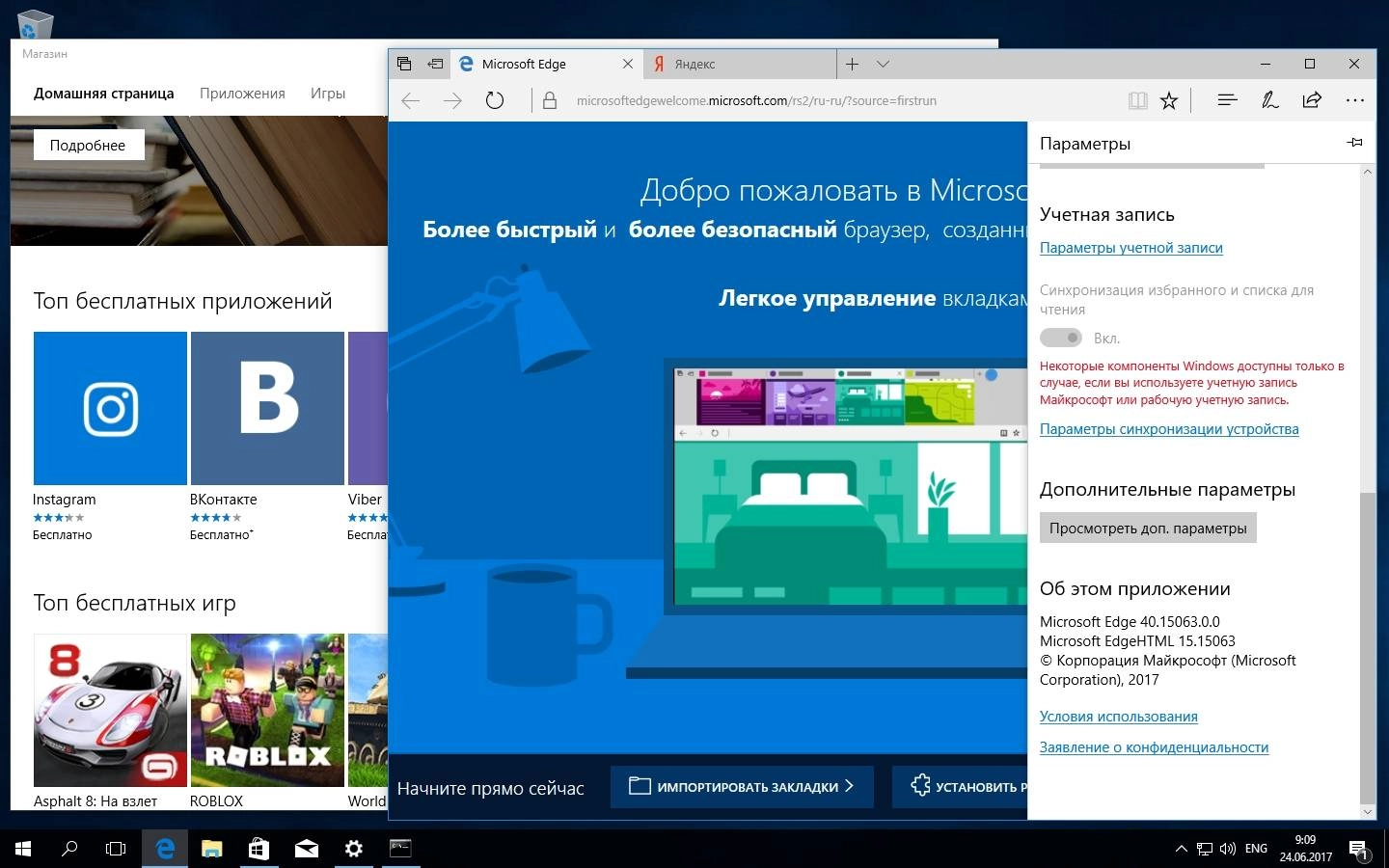Open Action Center notifications icon
Image resolution: width=1389 pixels, height=868 pixels.
point(1360,849)
